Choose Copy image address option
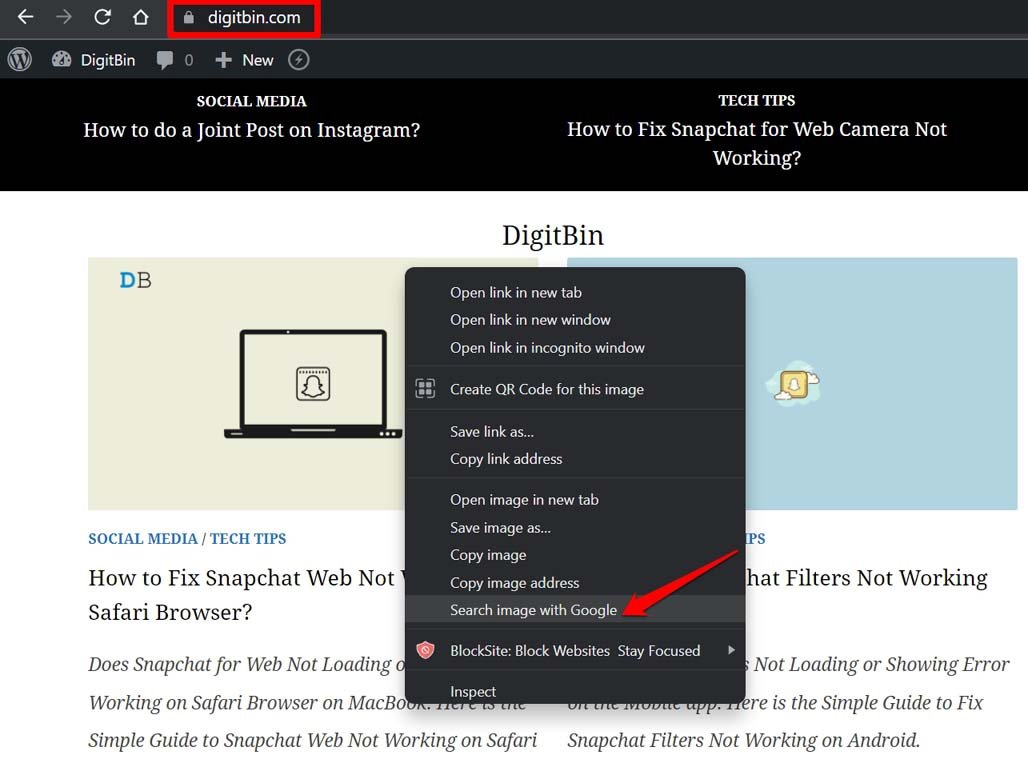 point(514,582)
